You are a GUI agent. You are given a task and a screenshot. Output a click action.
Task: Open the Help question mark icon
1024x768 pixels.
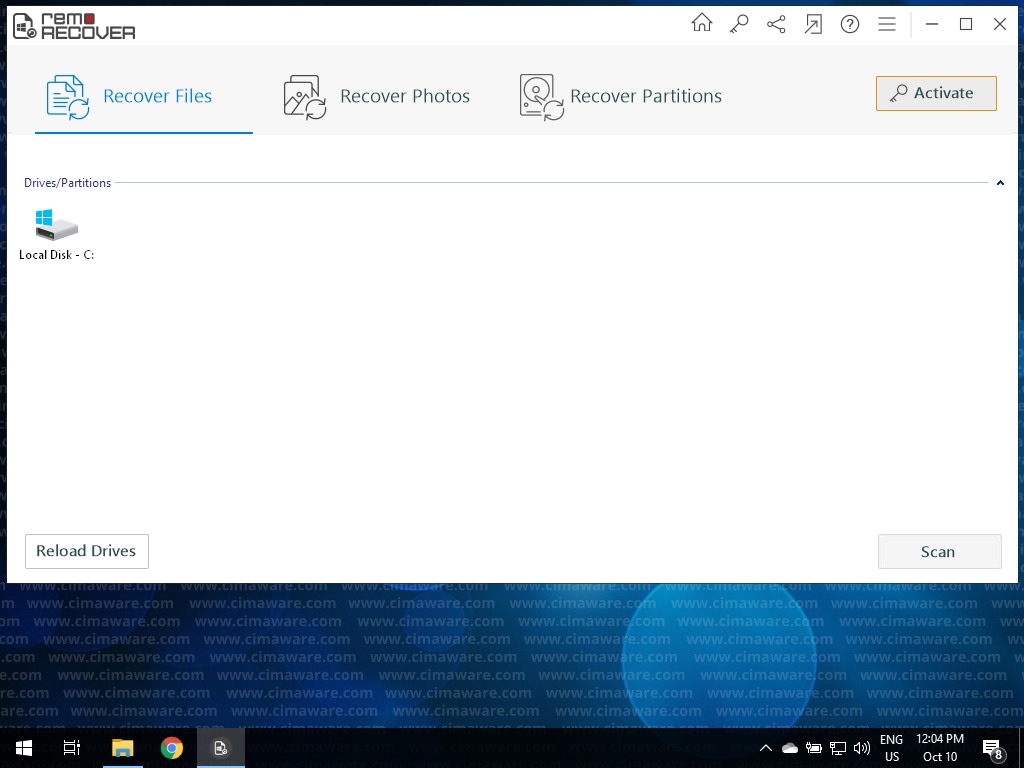(x=850, y=24)
